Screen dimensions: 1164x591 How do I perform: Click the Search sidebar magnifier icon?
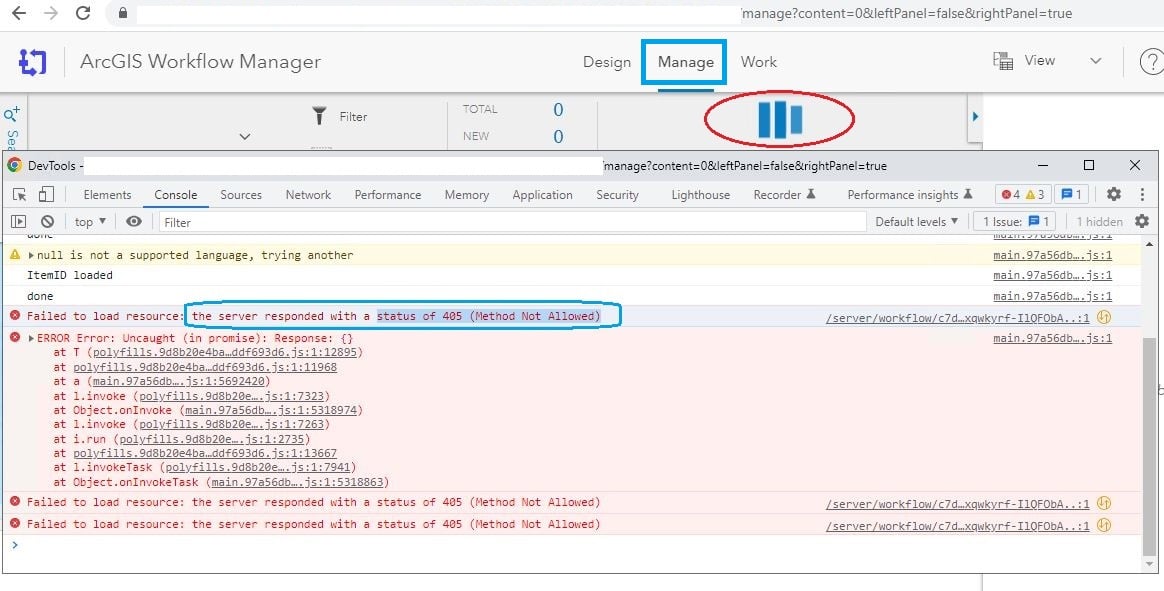click(x=12, y=114)
